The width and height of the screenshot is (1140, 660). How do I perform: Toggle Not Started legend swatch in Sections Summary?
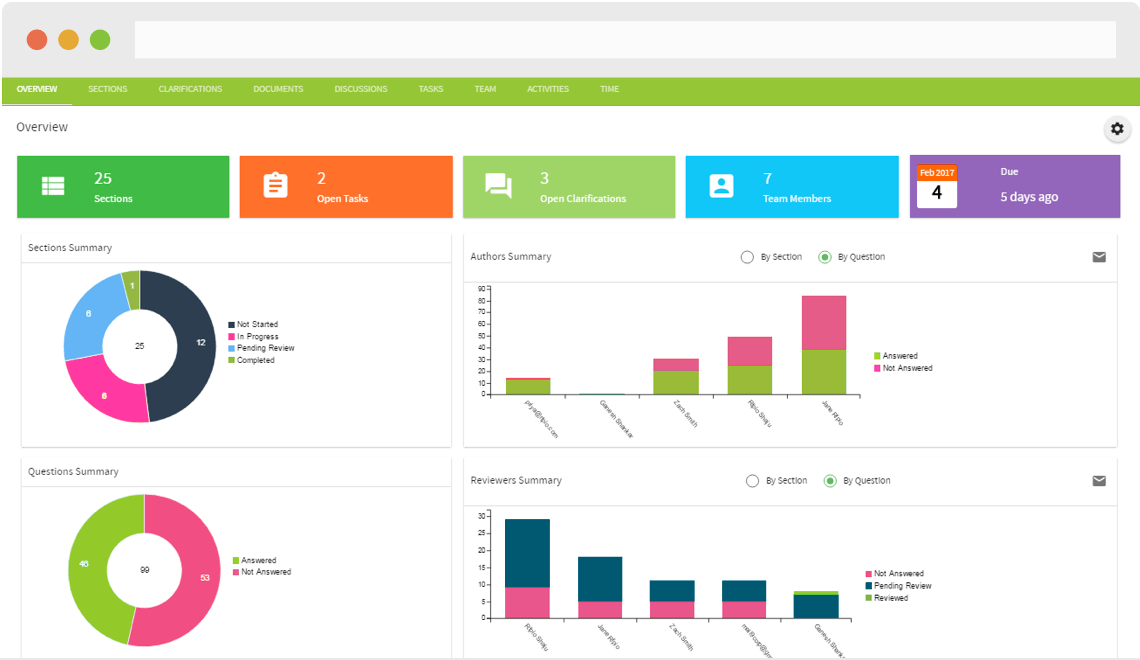[x=231, y=325]
